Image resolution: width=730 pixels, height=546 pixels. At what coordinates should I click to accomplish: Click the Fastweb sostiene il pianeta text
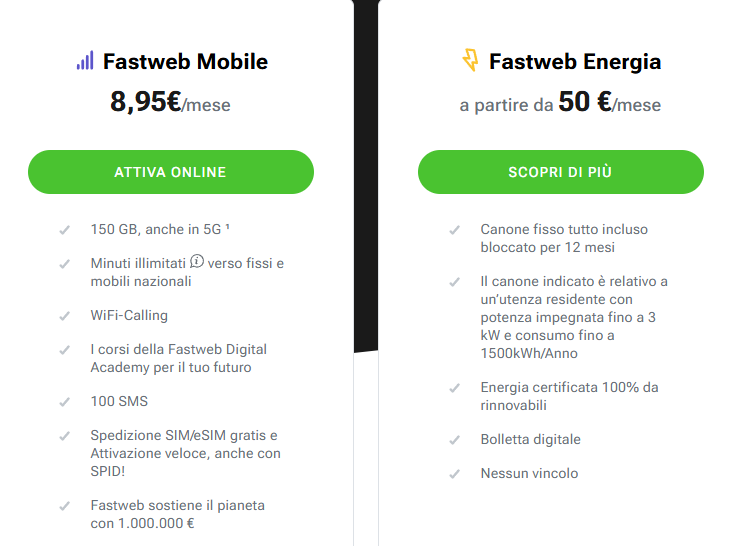pyautogui.click(x=177, y=514)
